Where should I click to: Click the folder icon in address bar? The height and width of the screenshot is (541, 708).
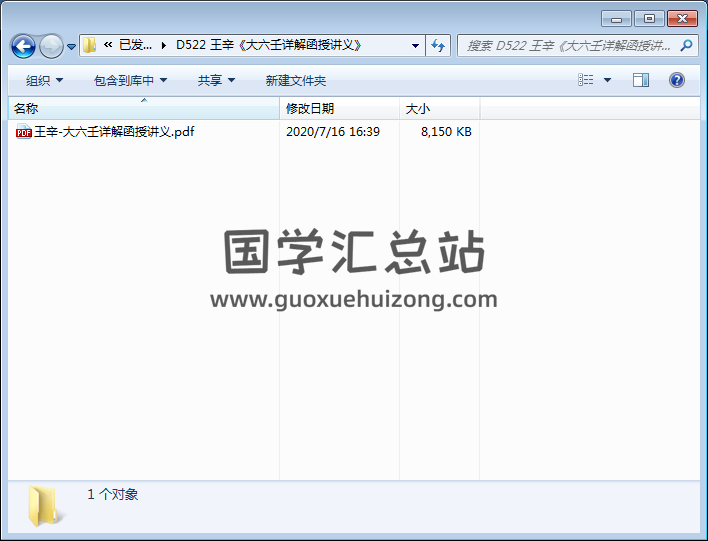pos(89,45)
